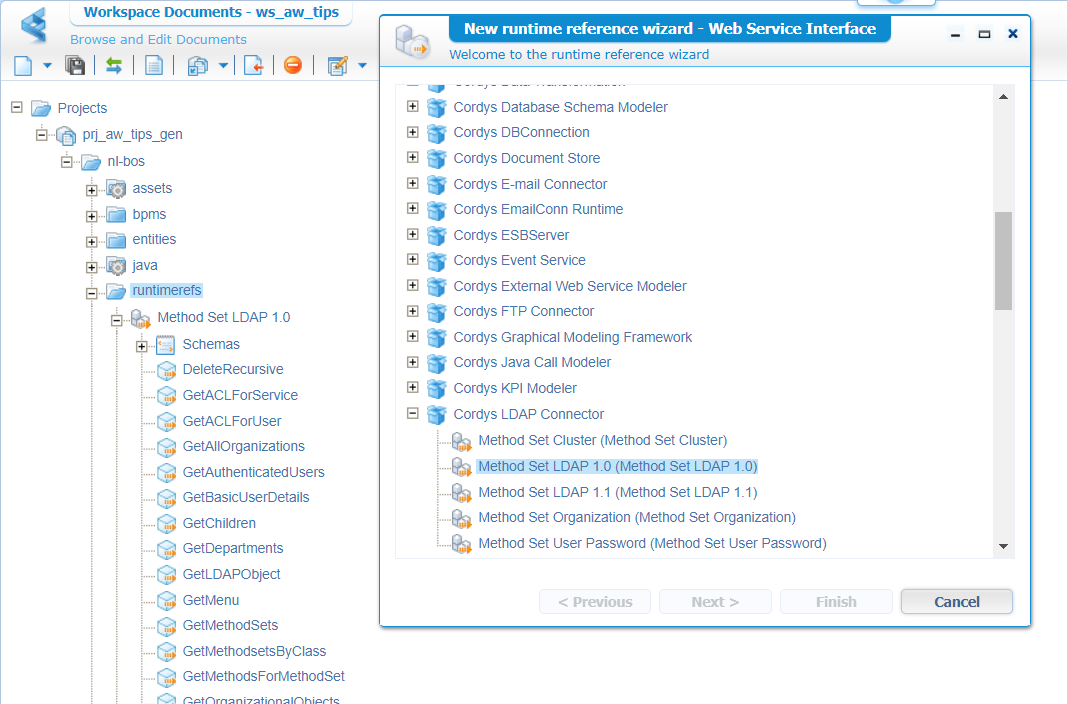Click the New document icon in toolbar
The height and width of the screenshot is (704, 1067).
(x=23, y=66)
